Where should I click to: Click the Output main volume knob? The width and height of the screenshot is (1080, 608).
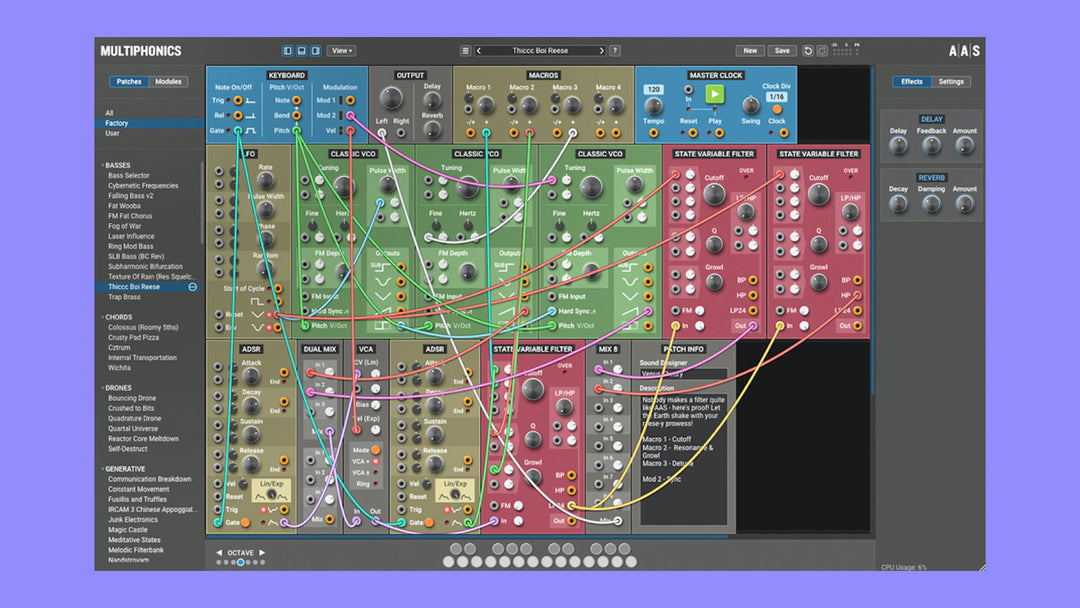391,98
